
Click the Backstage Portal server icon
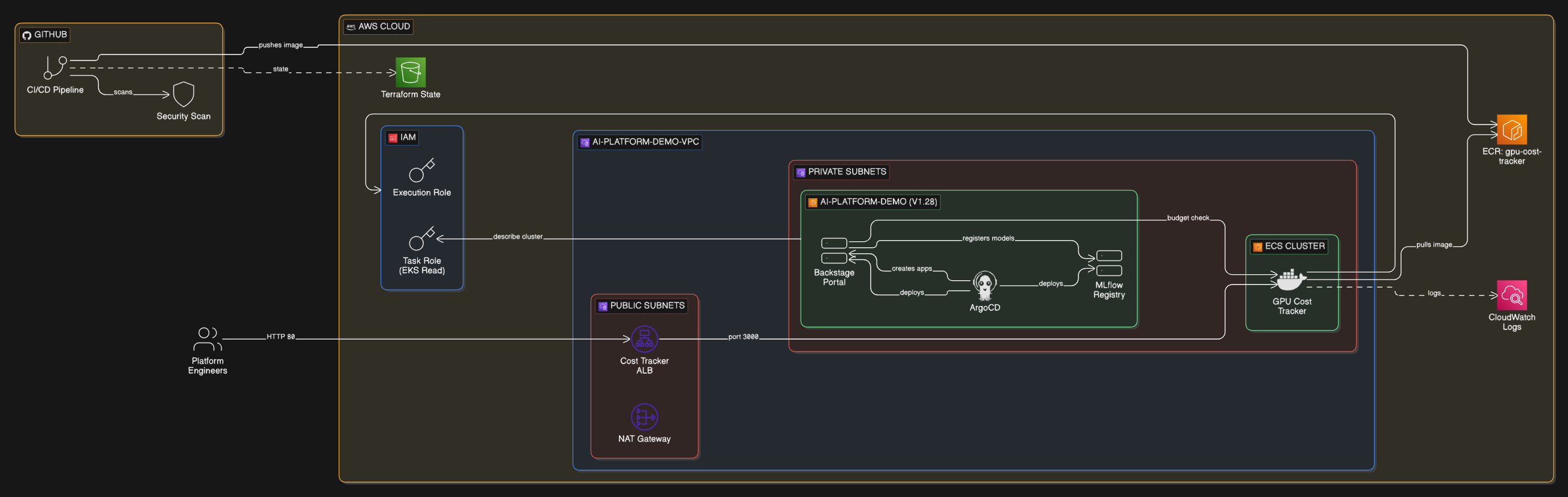[834, 250]
